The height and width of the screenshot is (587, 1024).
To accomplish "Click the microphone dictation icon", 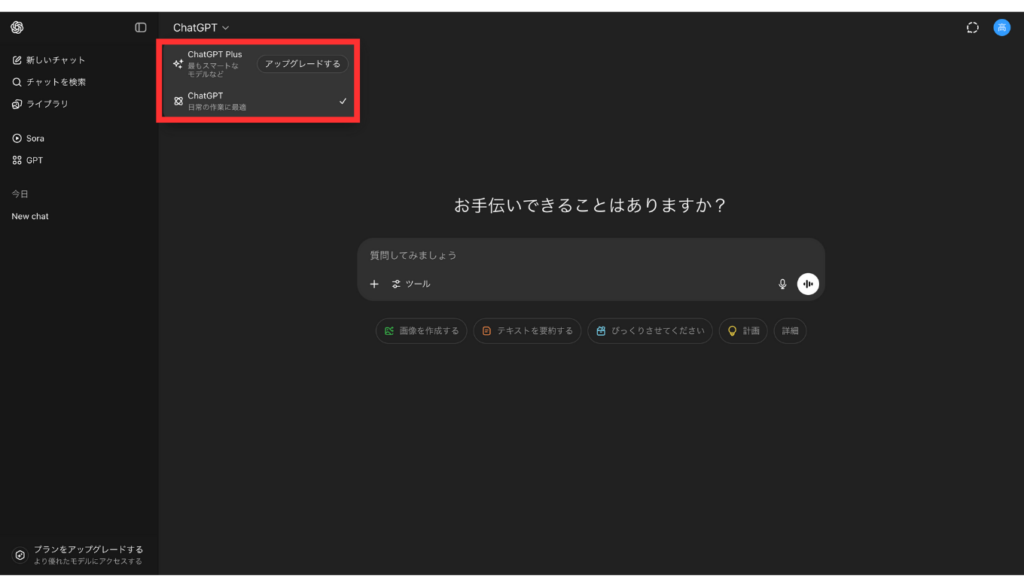I will coord(782,284).
